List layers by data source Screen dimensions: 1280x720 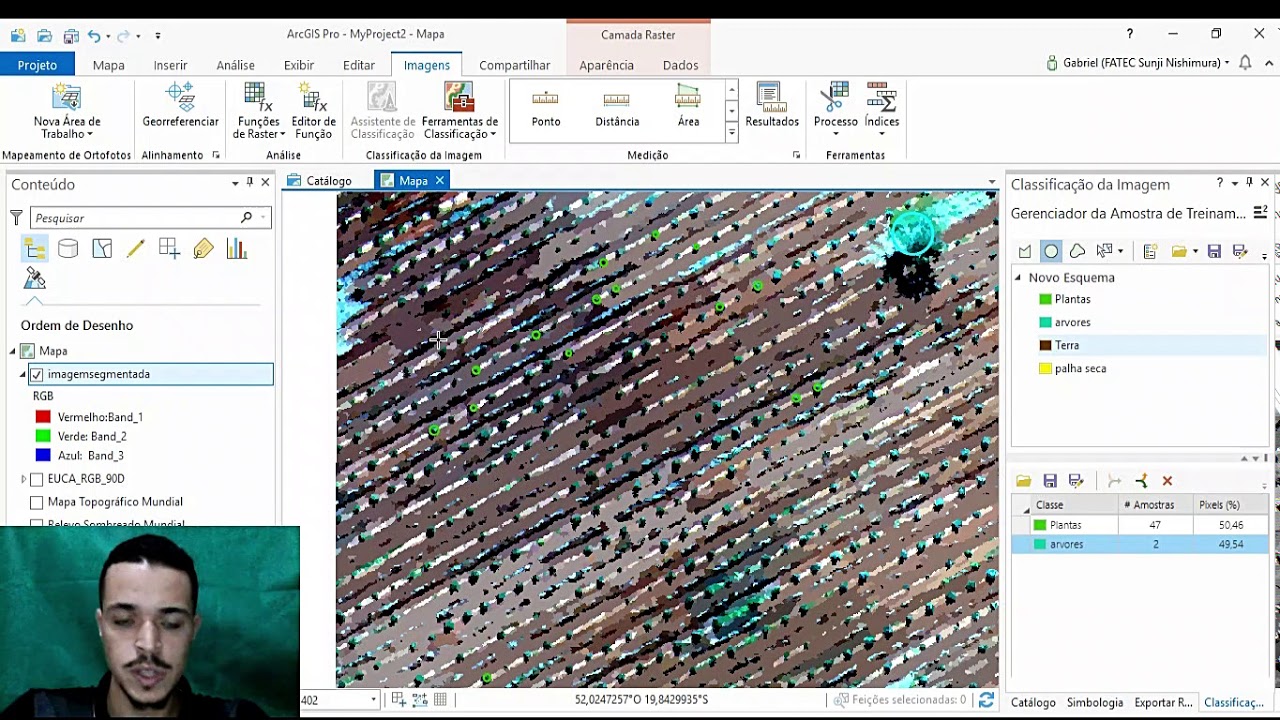[68, 249]
